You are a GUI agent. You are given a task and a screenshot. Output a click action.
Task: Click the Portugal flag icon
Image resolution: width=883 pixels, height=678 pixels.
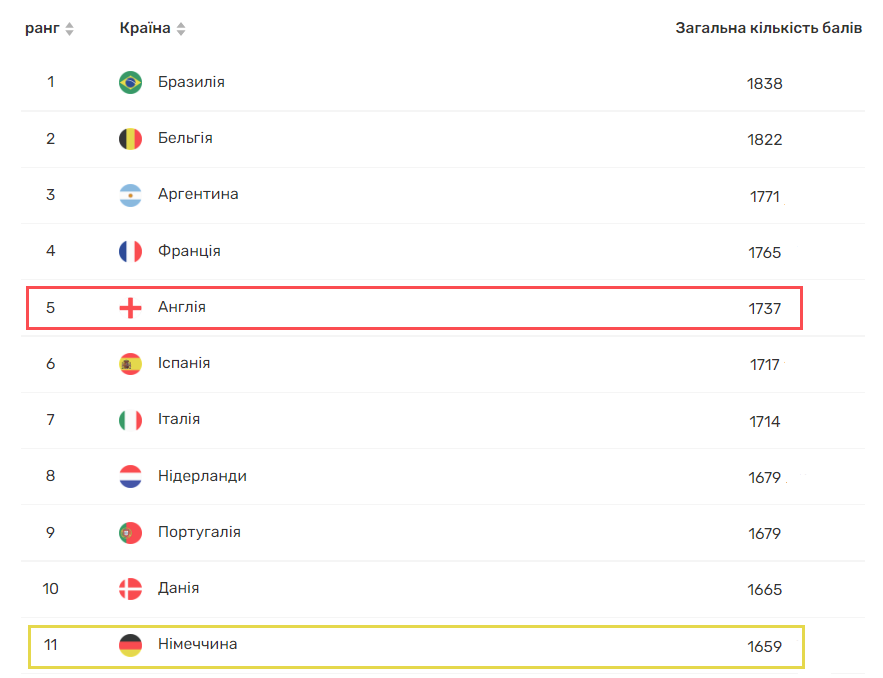point(130,533)
